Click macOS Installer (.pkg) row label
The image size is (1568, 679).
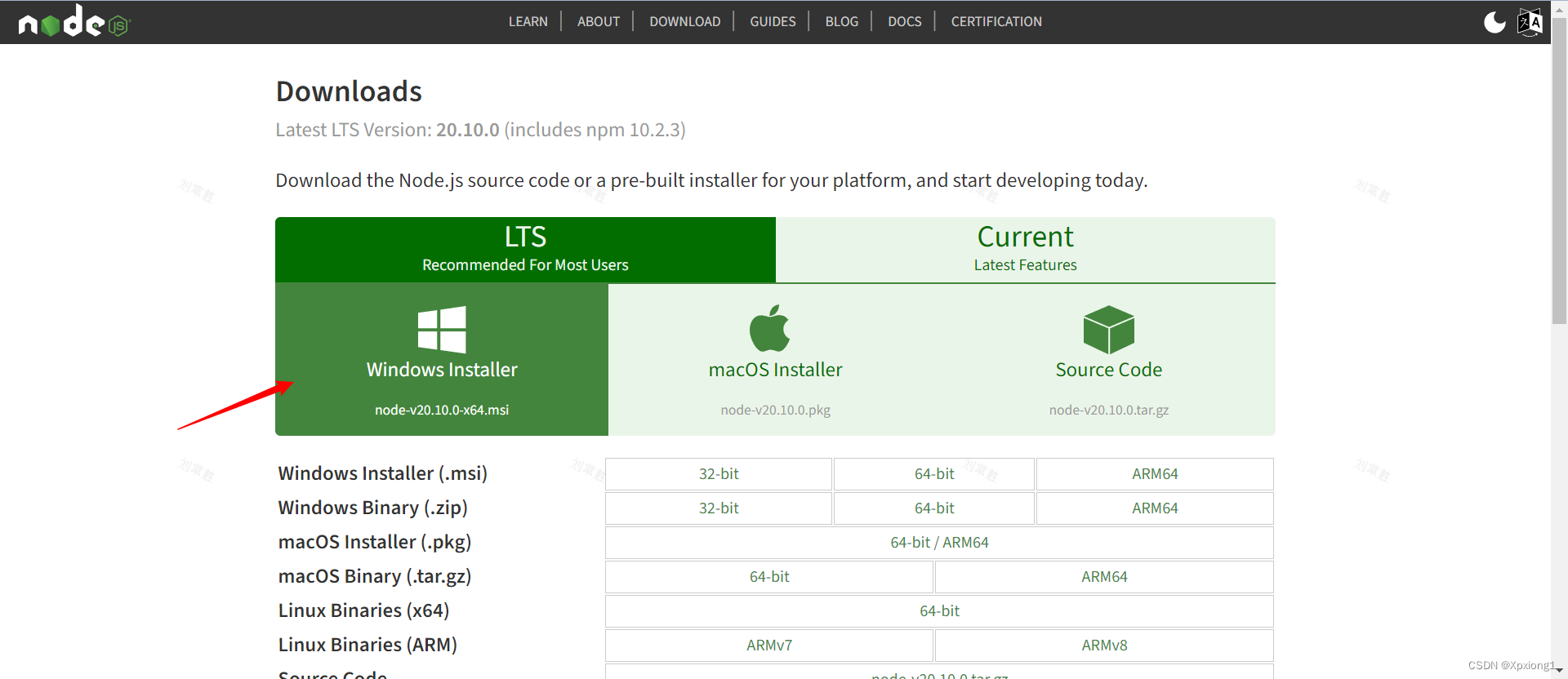click(x=375, y=542)
